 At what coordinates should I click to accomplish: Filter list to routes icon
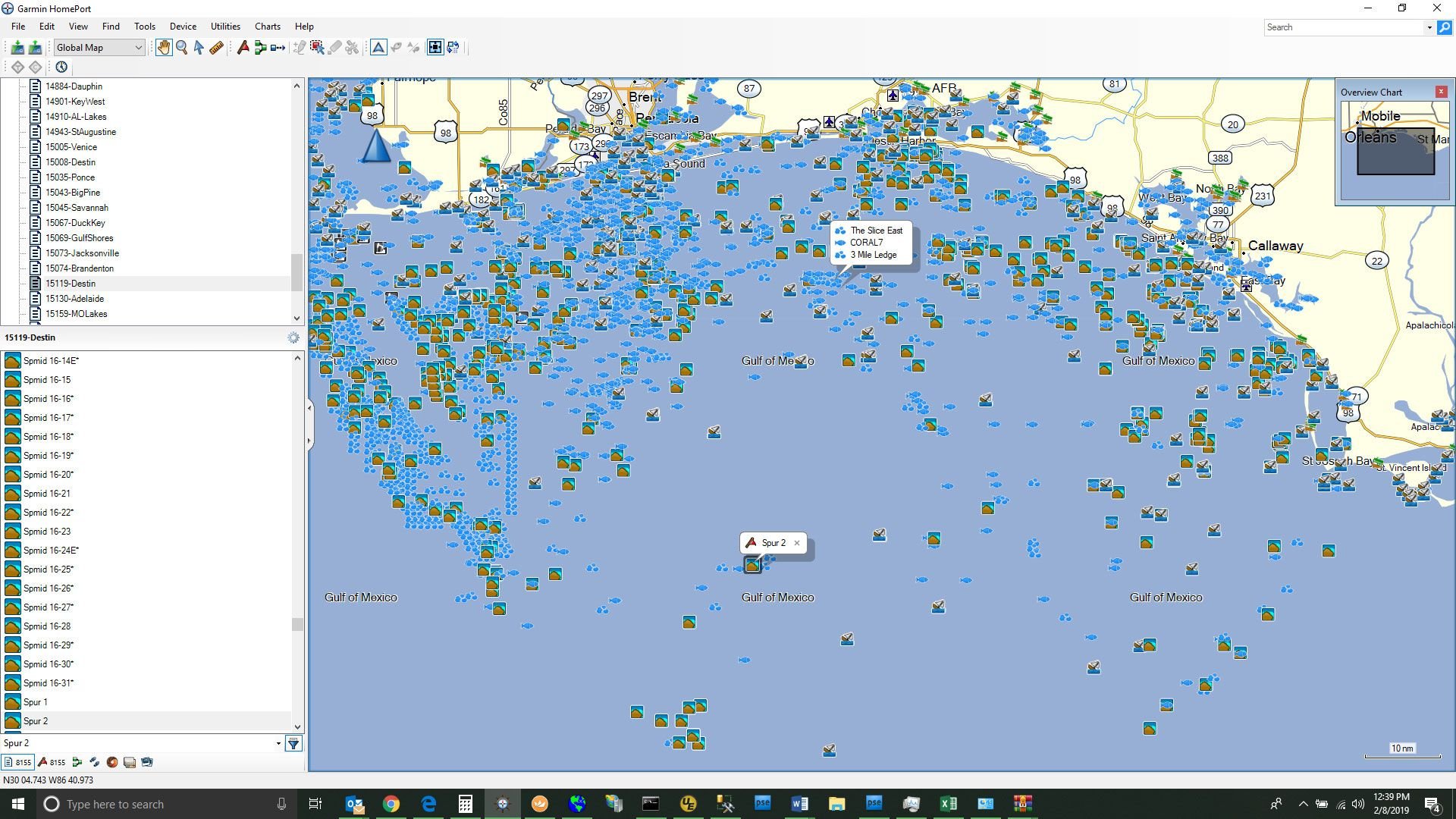(x=77, y=762)
